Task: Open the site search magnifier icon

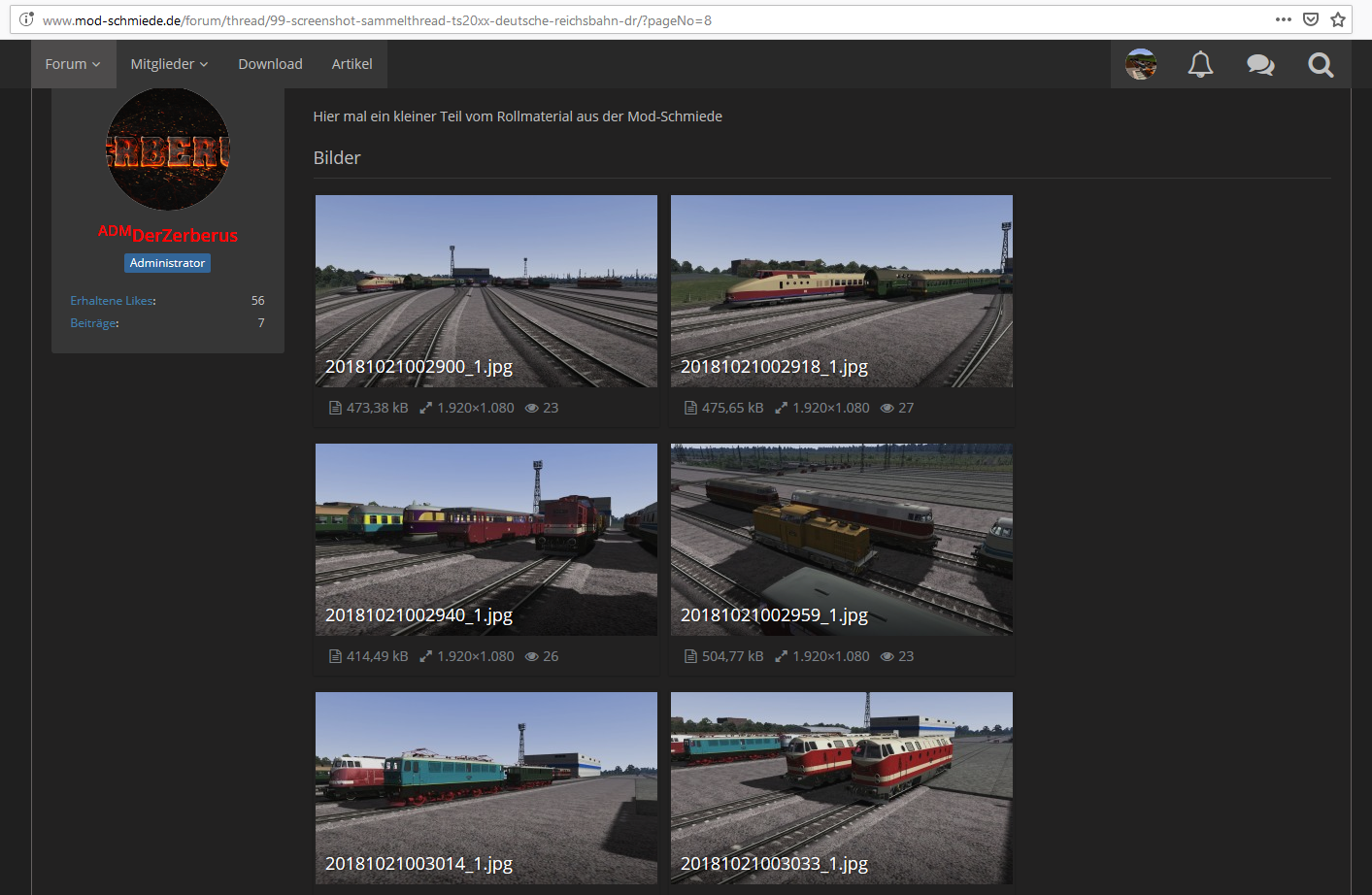Action: [x=1321, y=64]
